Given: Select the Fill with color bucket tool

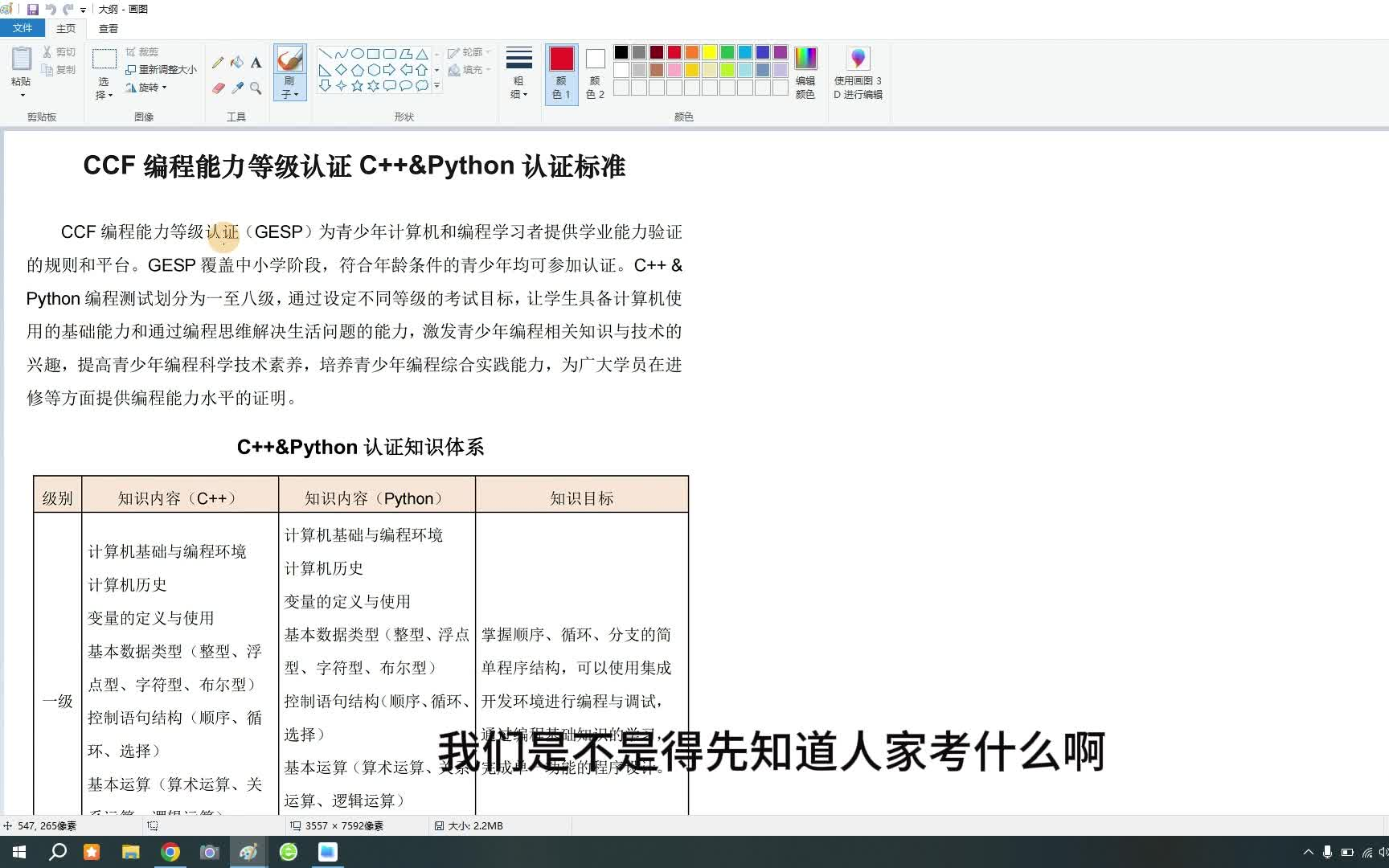Looking at the screenshot, I should pyautogui.click(x=237, y=63).
